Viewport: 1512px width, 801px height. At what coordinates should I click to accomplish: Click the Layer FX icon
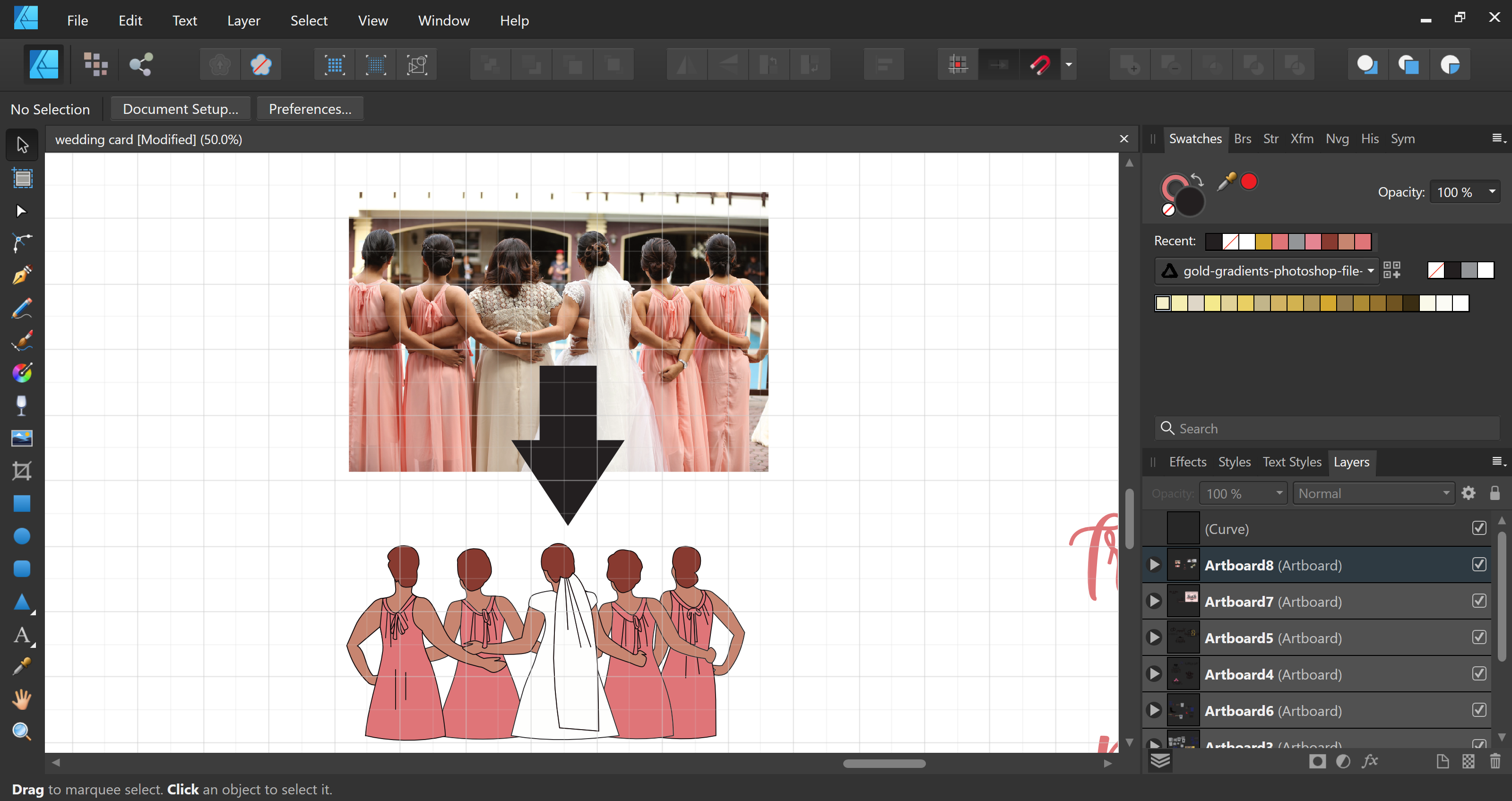click(x=1370, y=761)
